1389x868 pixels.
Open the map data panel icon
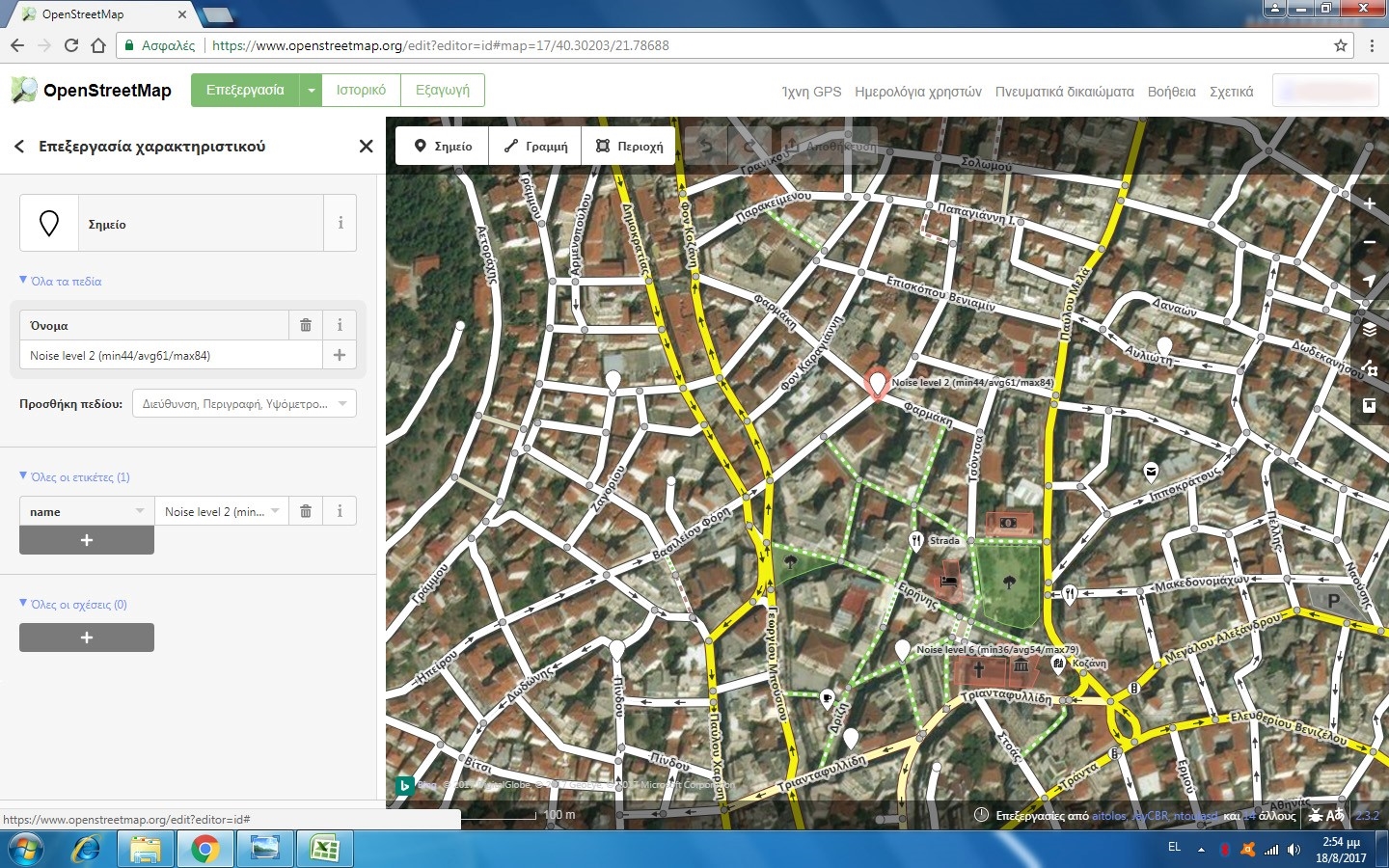[1369, 368]
